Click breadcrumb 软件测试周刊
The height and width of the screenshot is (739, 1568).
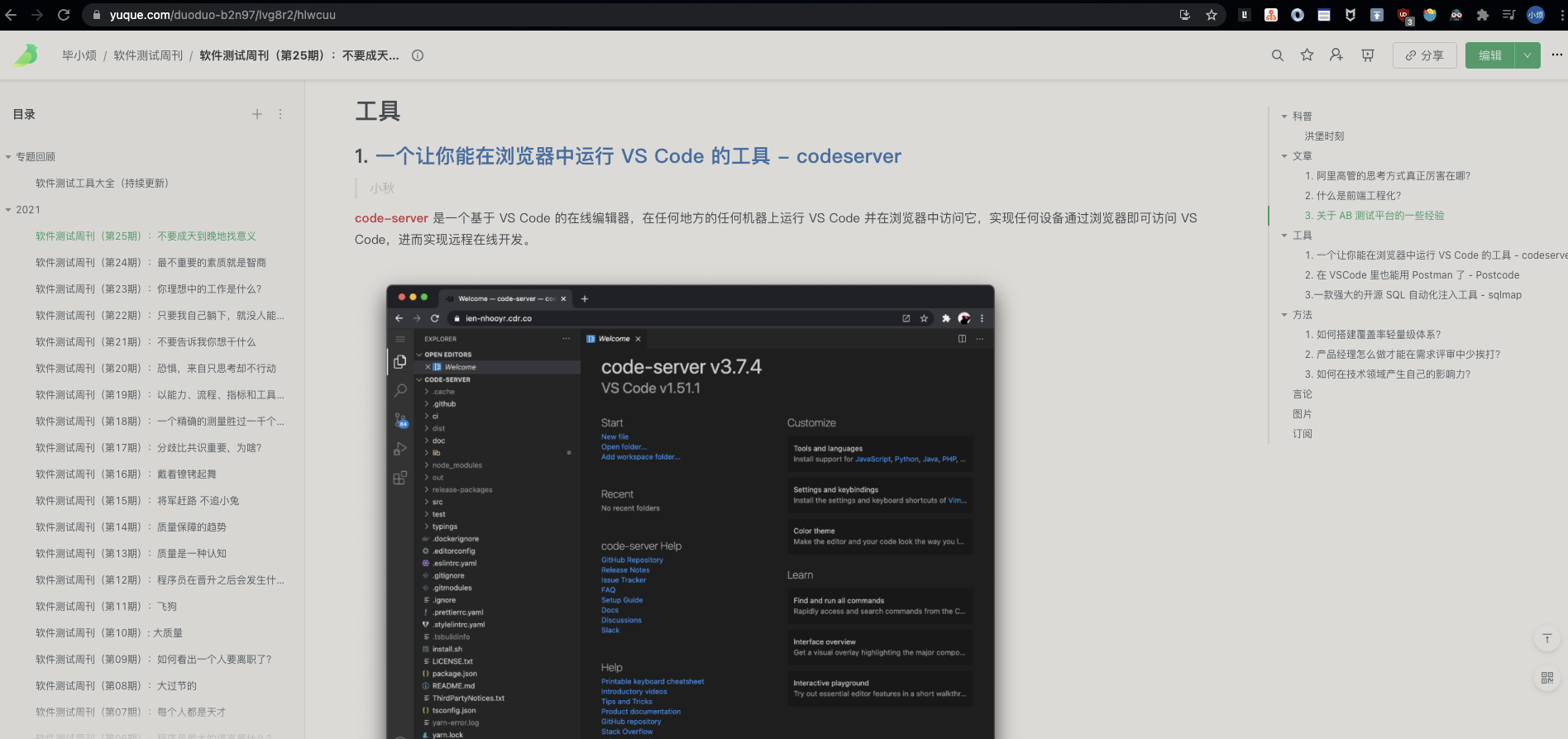click(x=148, y=55)
